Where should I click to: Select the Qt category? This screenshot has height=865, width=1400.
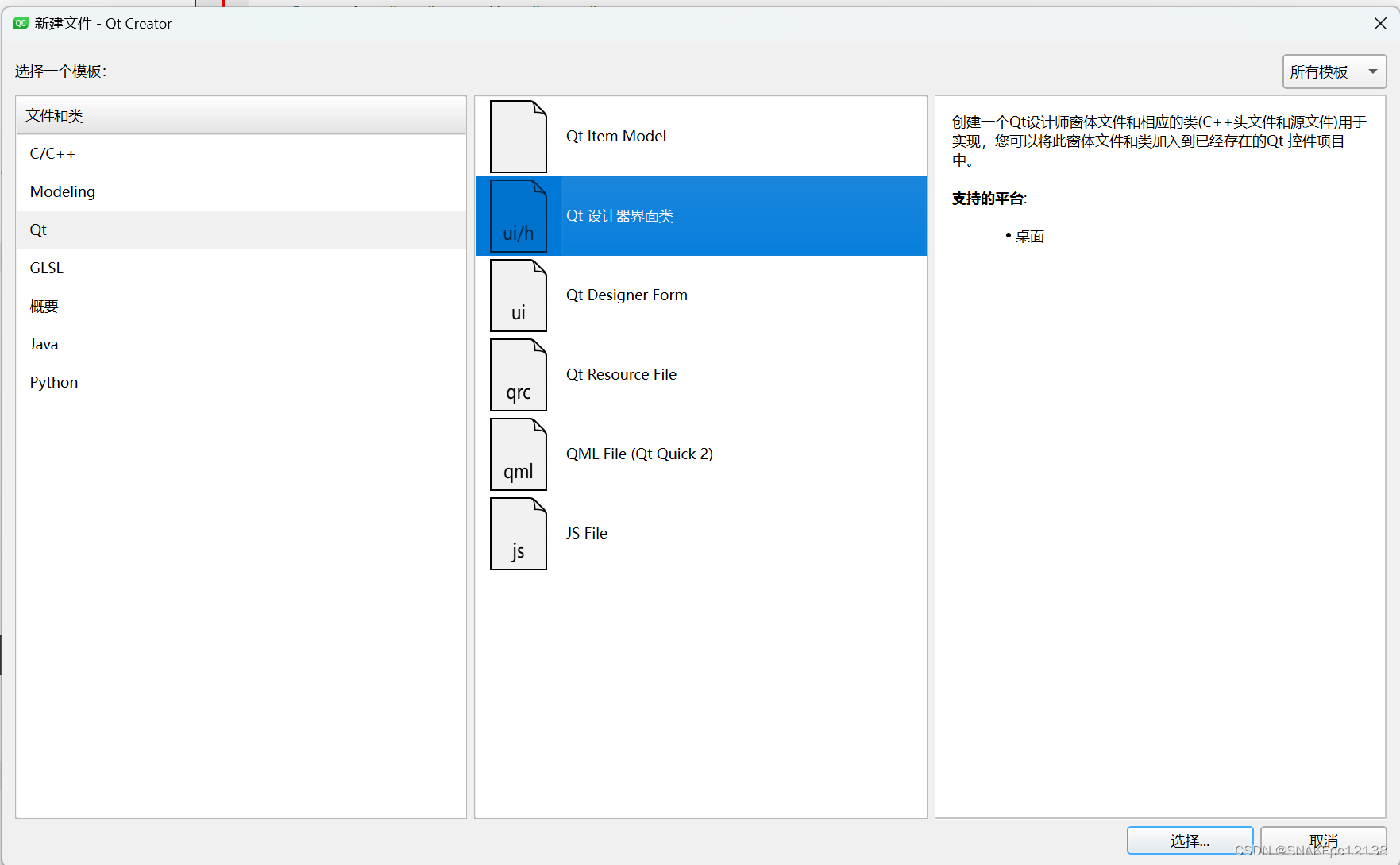pyautogui.click(x=241, y=230)
